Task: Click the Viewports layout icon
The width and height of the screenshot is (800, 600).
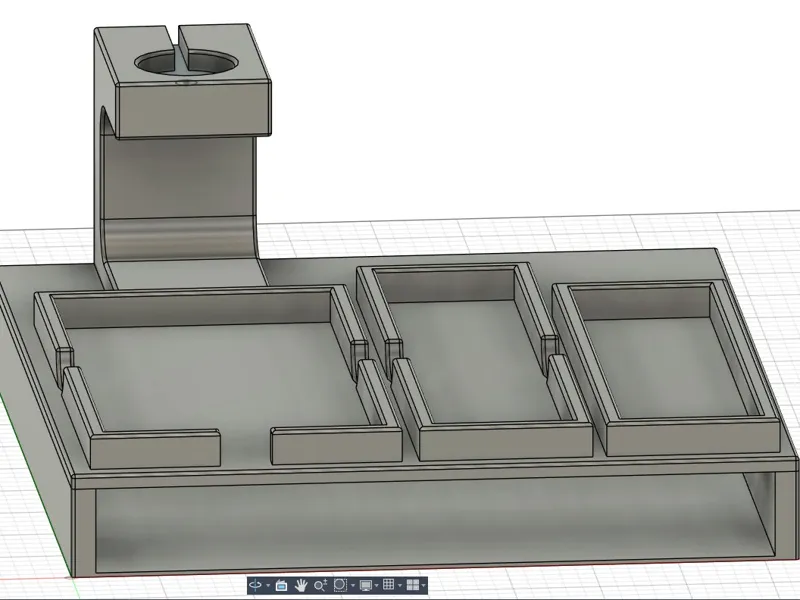Action: point(412,585)
